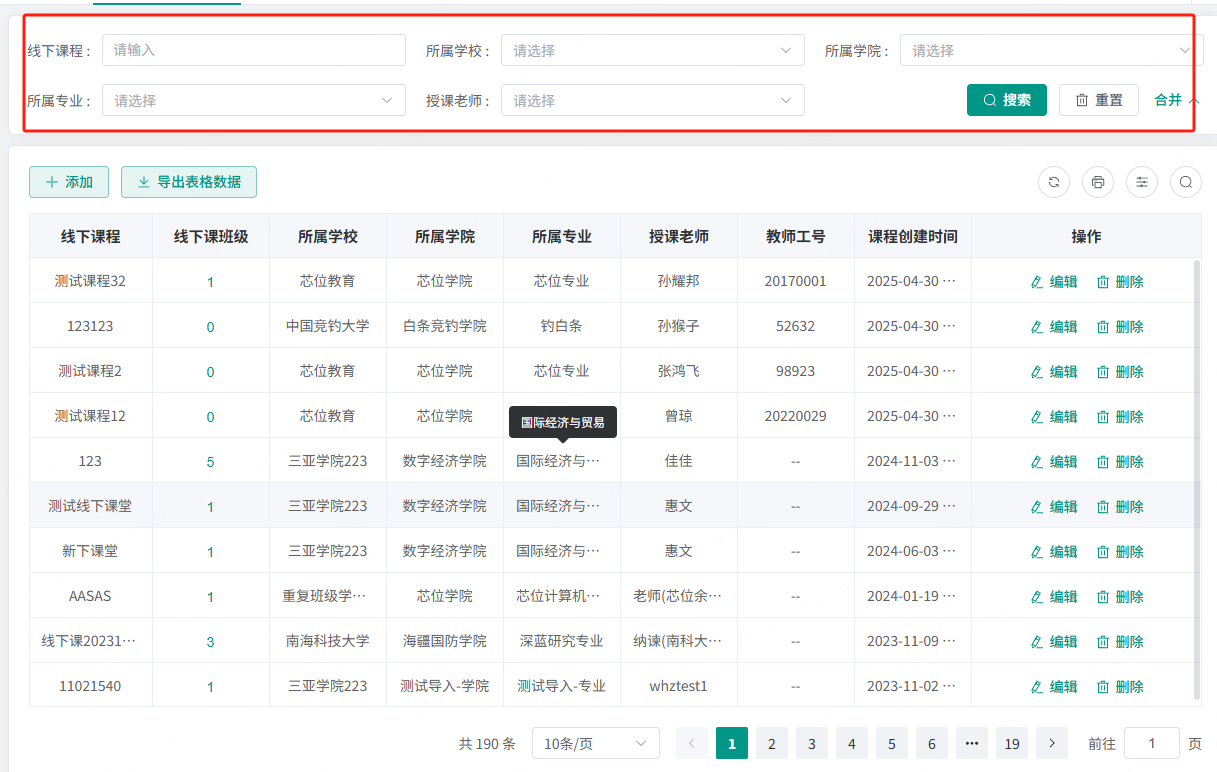
Task: Click the refresh table icon
Action: [1054, 182]
